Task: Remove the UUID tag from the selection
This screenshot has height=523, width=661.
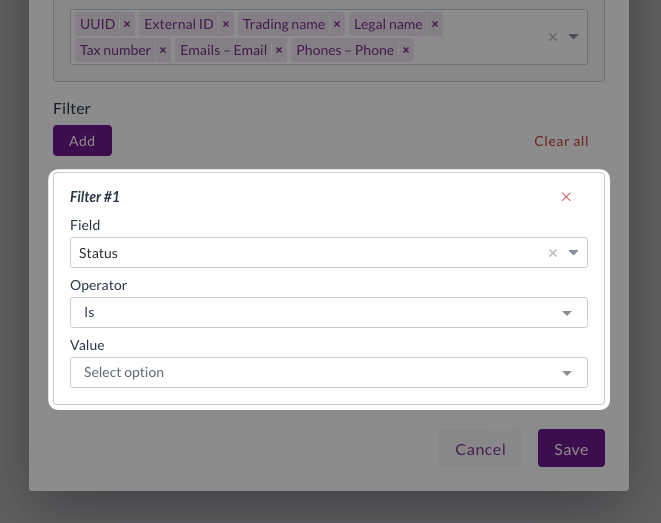Action: (x=127, y=24)
